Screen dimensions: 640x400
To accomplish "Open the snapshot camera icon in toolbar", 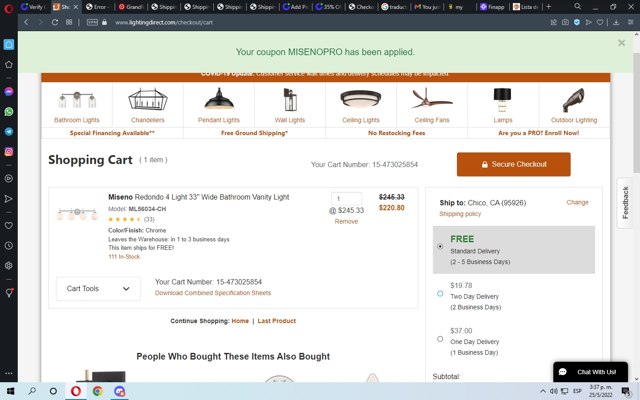I will (565, 22).
